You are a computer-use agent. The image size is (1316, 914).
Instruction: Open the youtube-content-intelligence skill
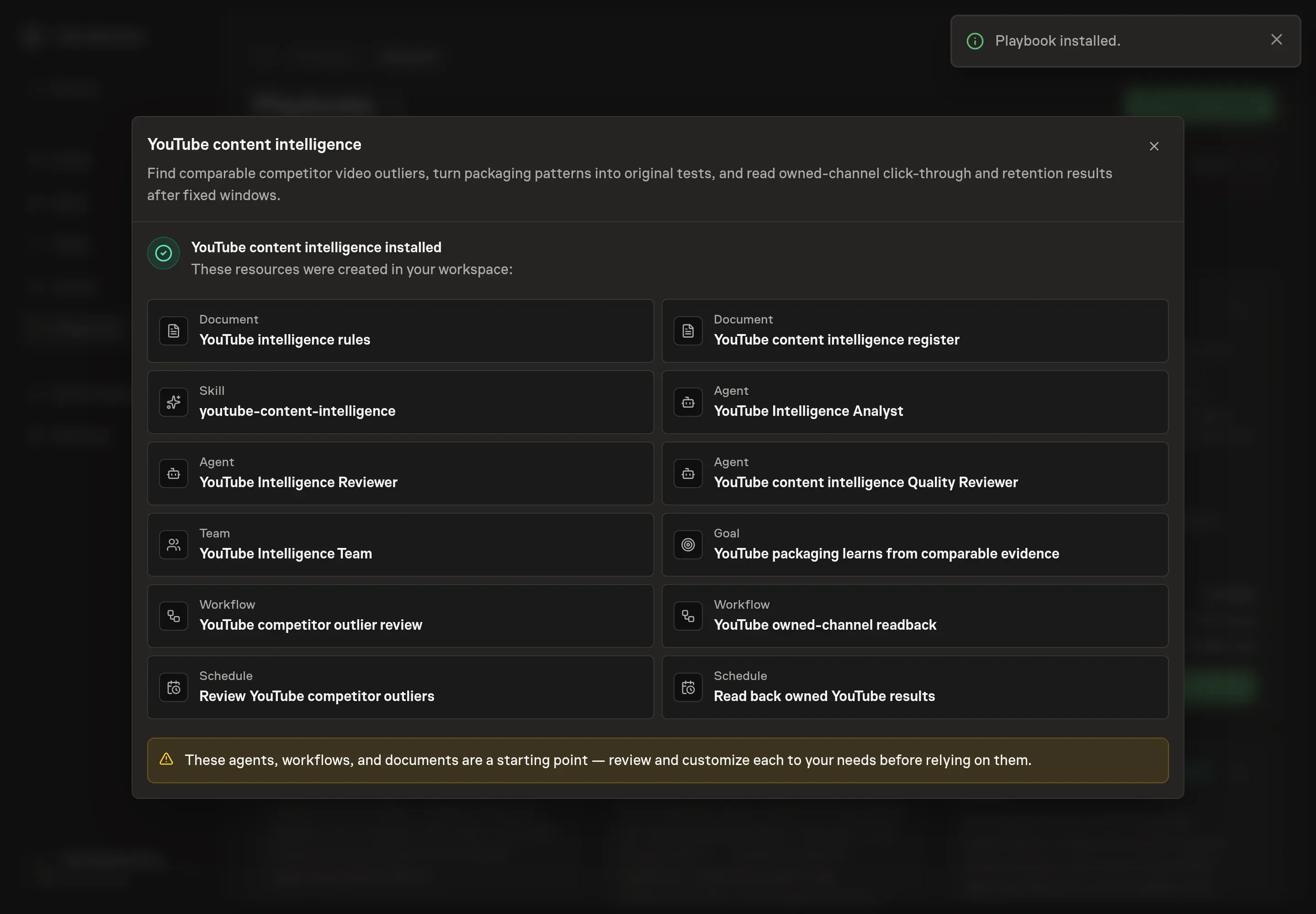[400, 402]
